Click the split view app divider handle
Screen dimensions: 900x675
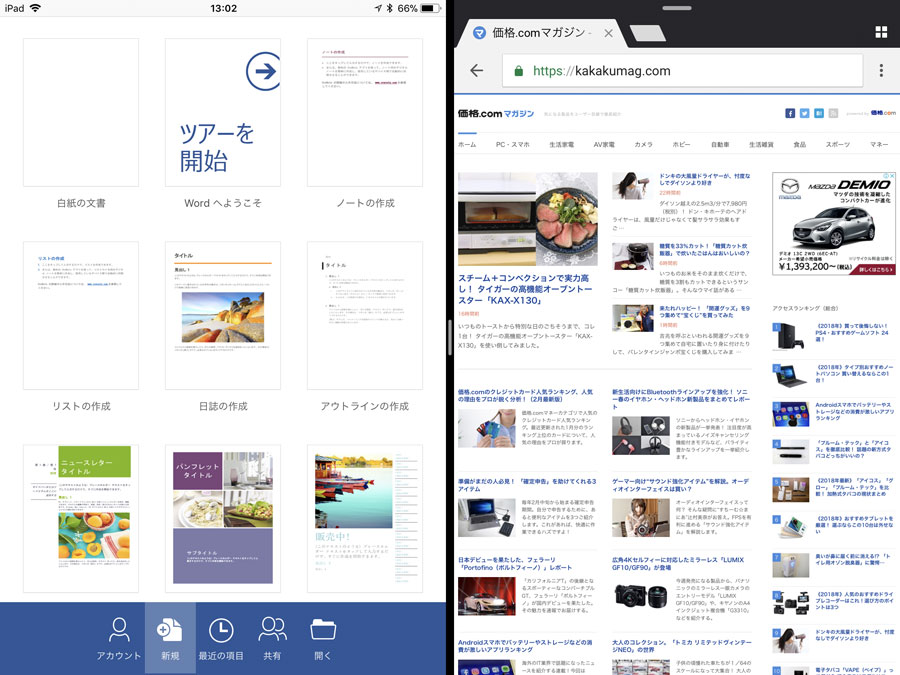point(450,338)
